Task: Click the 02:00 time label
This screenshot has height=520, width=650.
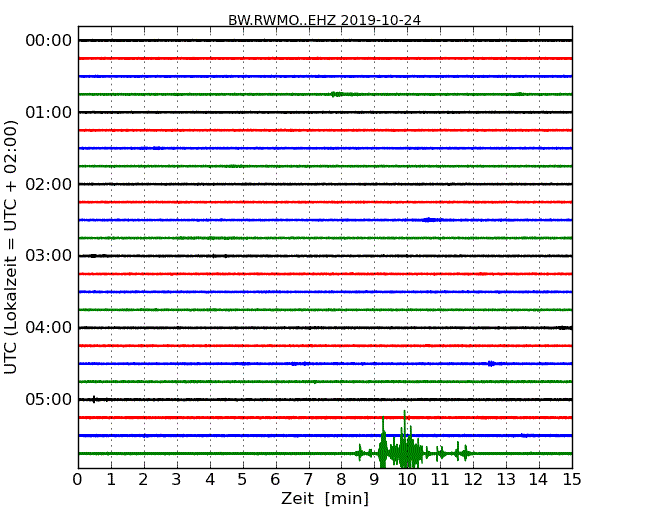Action: [49, 184]
